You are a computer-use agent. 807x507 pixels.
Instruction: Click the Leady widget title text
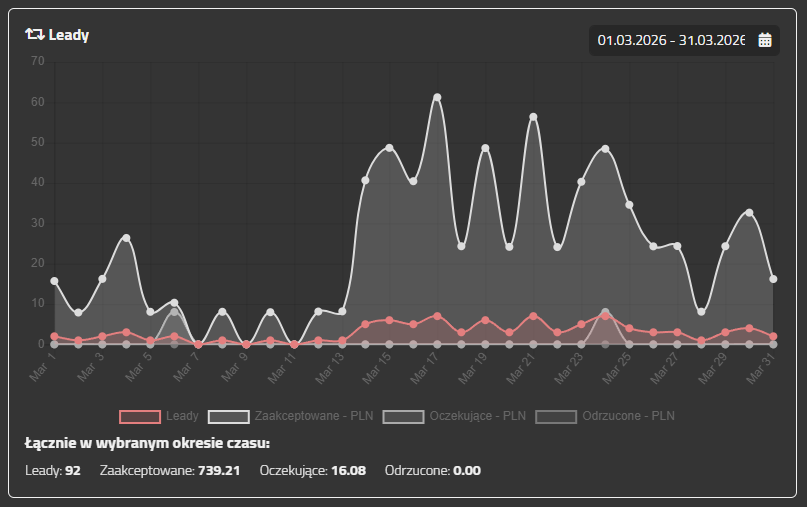(x=69, y=35)
